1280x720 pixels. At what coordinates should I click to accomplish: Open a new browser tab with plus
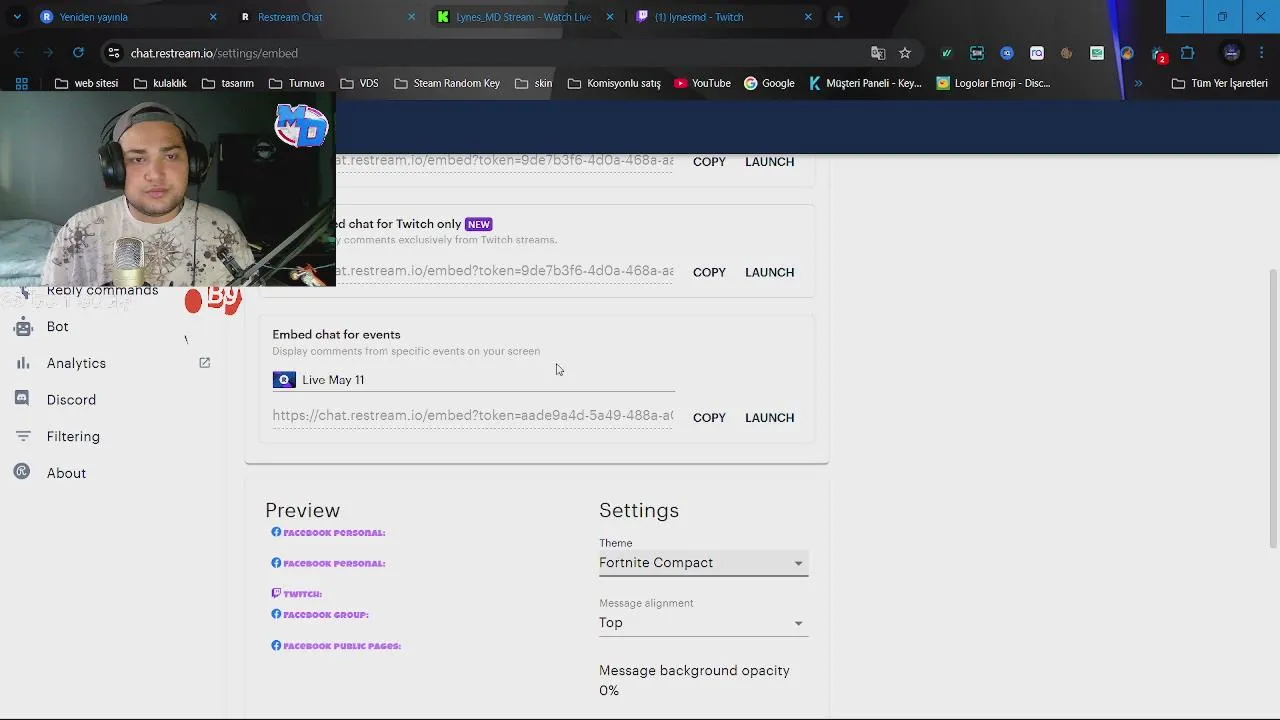point(839,17)
